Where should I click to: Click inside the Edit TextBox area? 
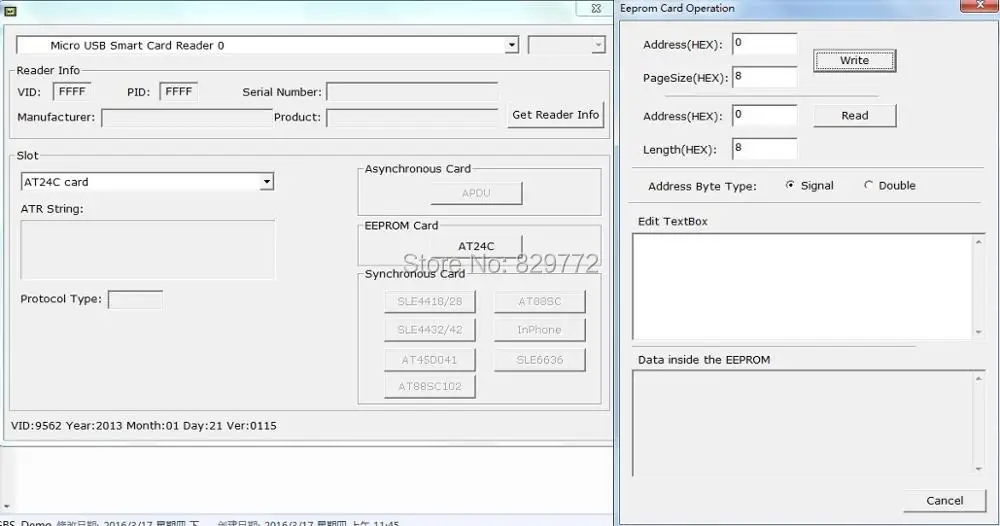tap(802, 286)
